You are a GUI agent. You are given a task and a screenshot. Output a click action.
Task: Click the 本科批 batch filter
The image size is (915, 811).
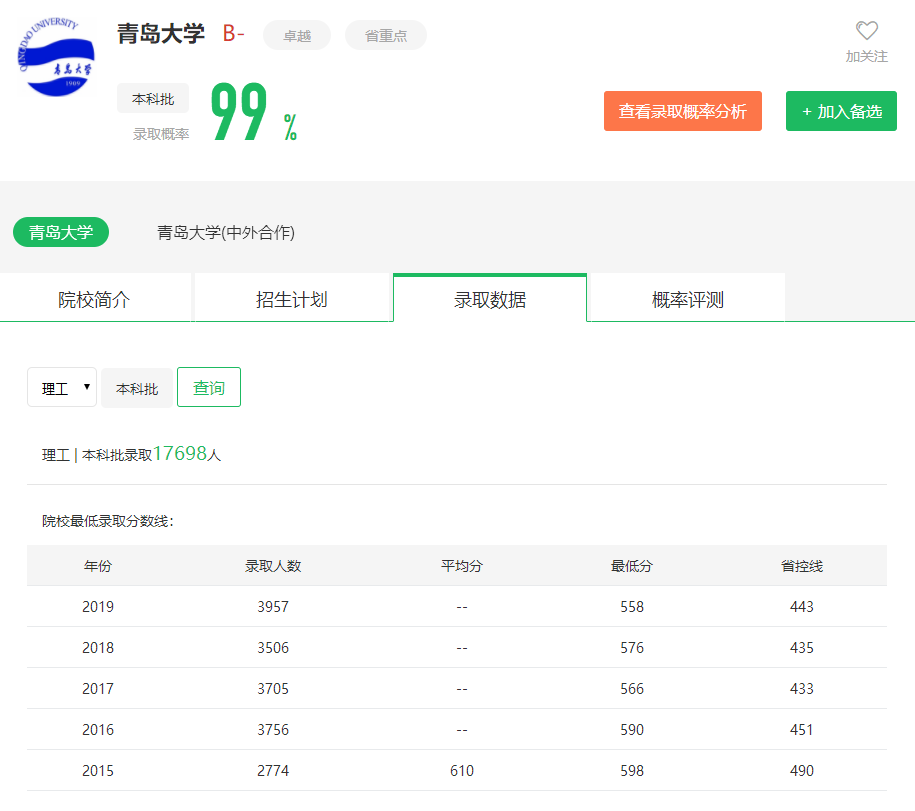click(137, 389)
